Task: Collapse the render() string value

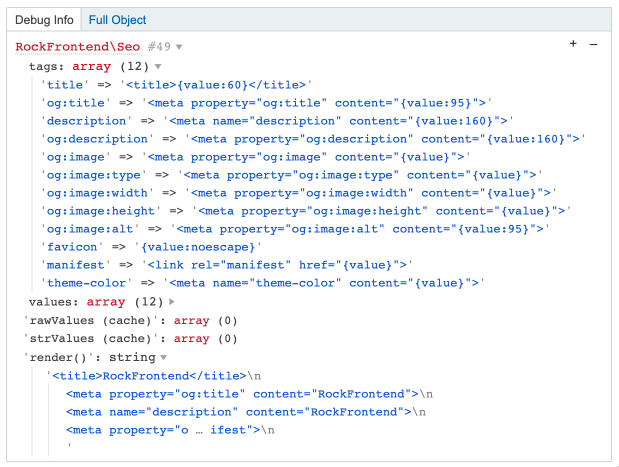Action: coord(164,358)
